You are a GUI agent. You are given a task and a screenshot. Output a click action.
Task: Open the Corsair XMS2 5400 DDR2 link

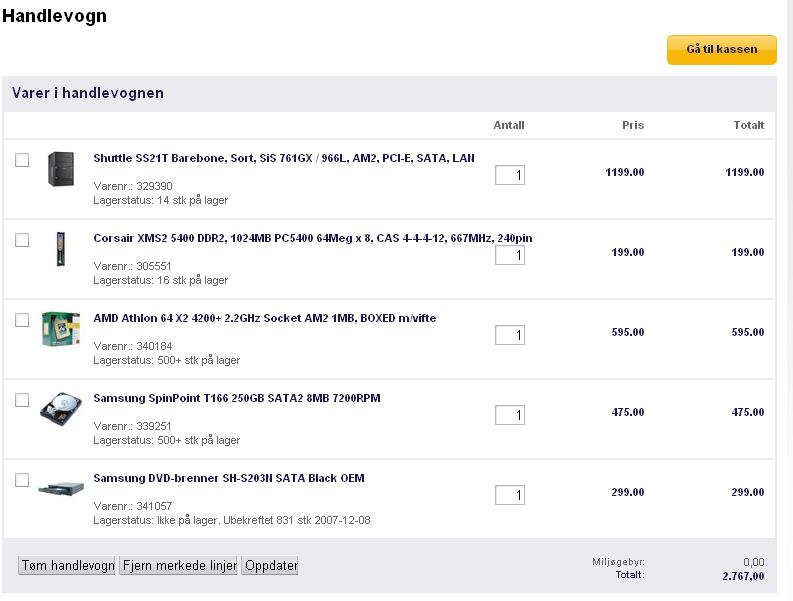[x=313, y=238]
